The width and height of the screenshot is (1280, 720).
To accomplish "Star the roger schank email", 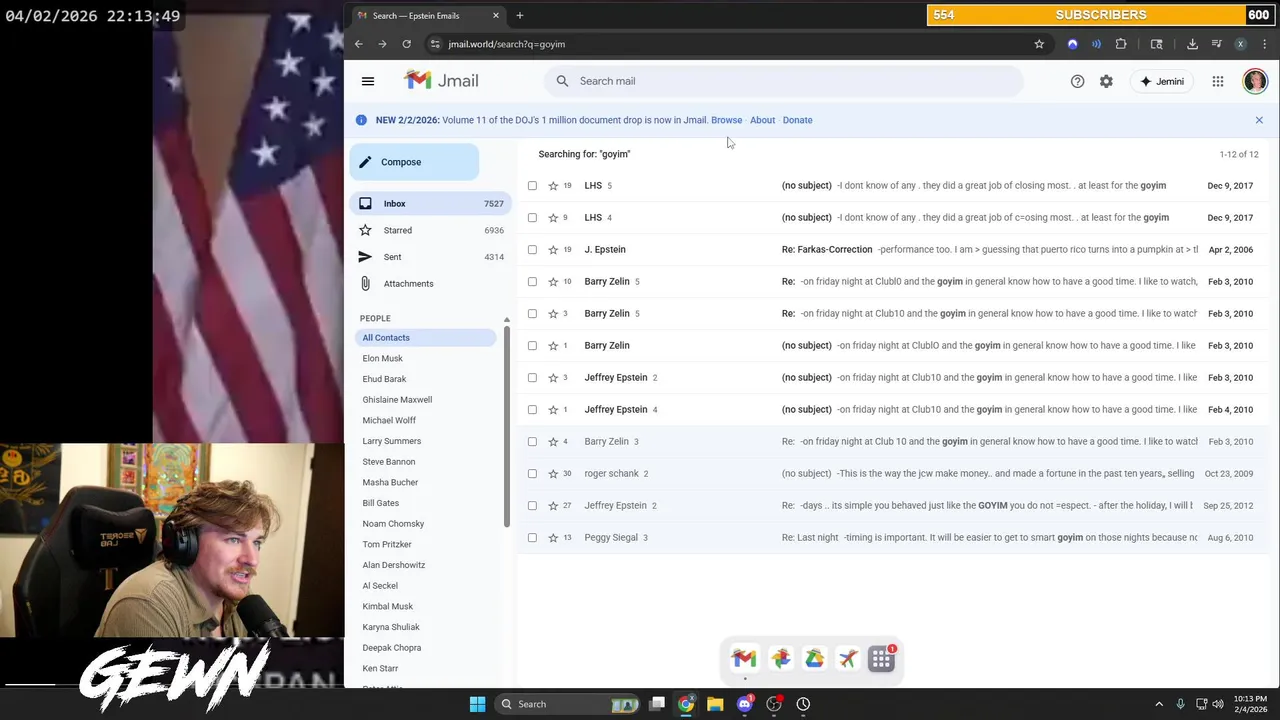I will click(x=553, y=474).
